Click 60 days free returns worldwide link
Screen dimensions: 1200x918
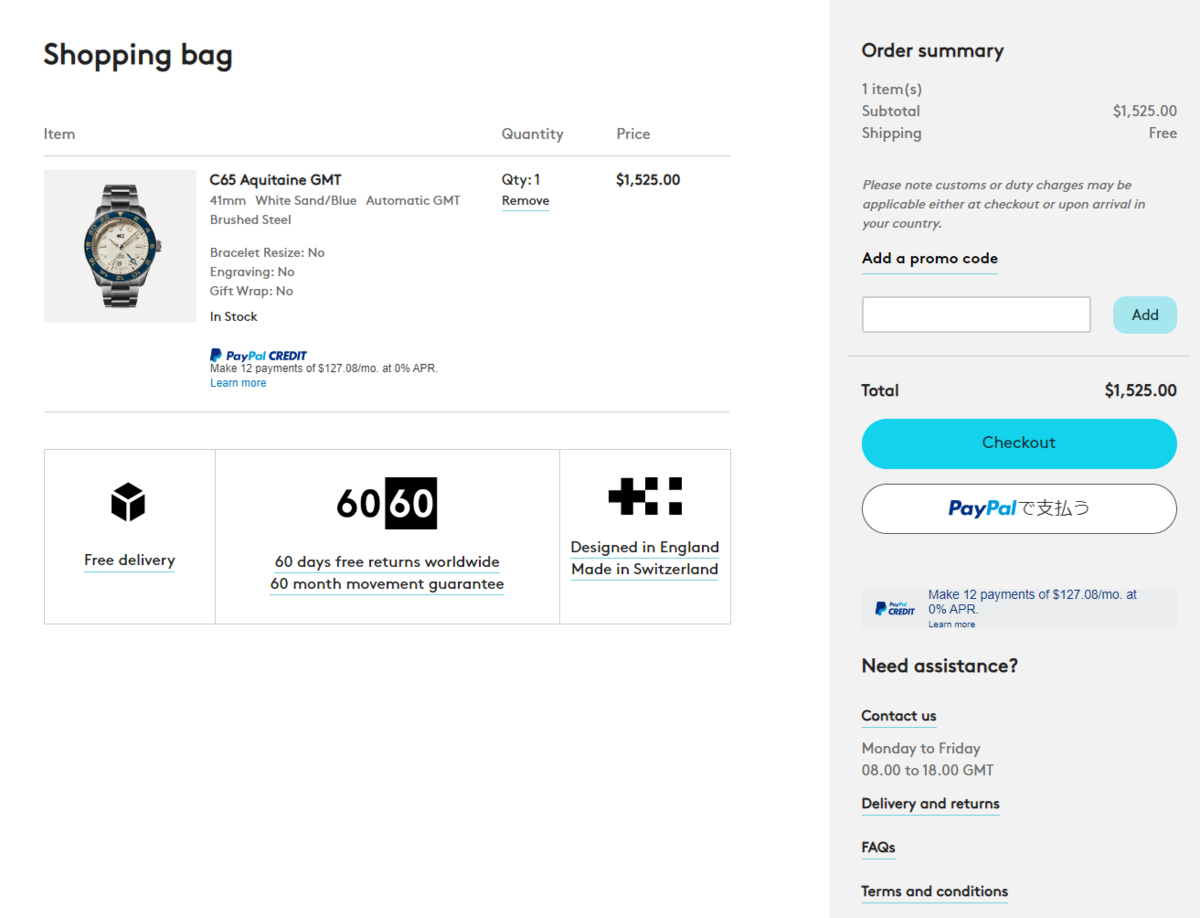[387, 562]
